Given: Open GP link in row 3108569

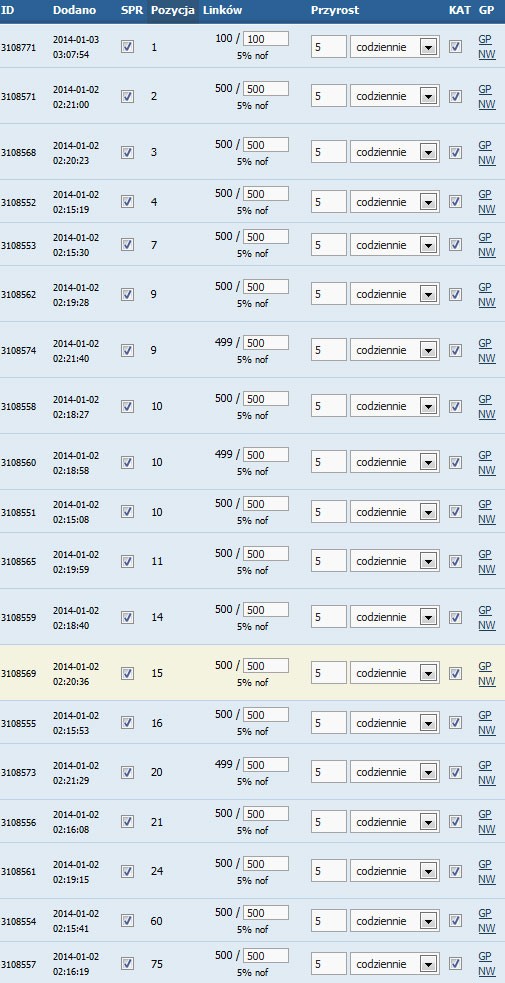Looking at the screenshot, I should coord(485,665).
